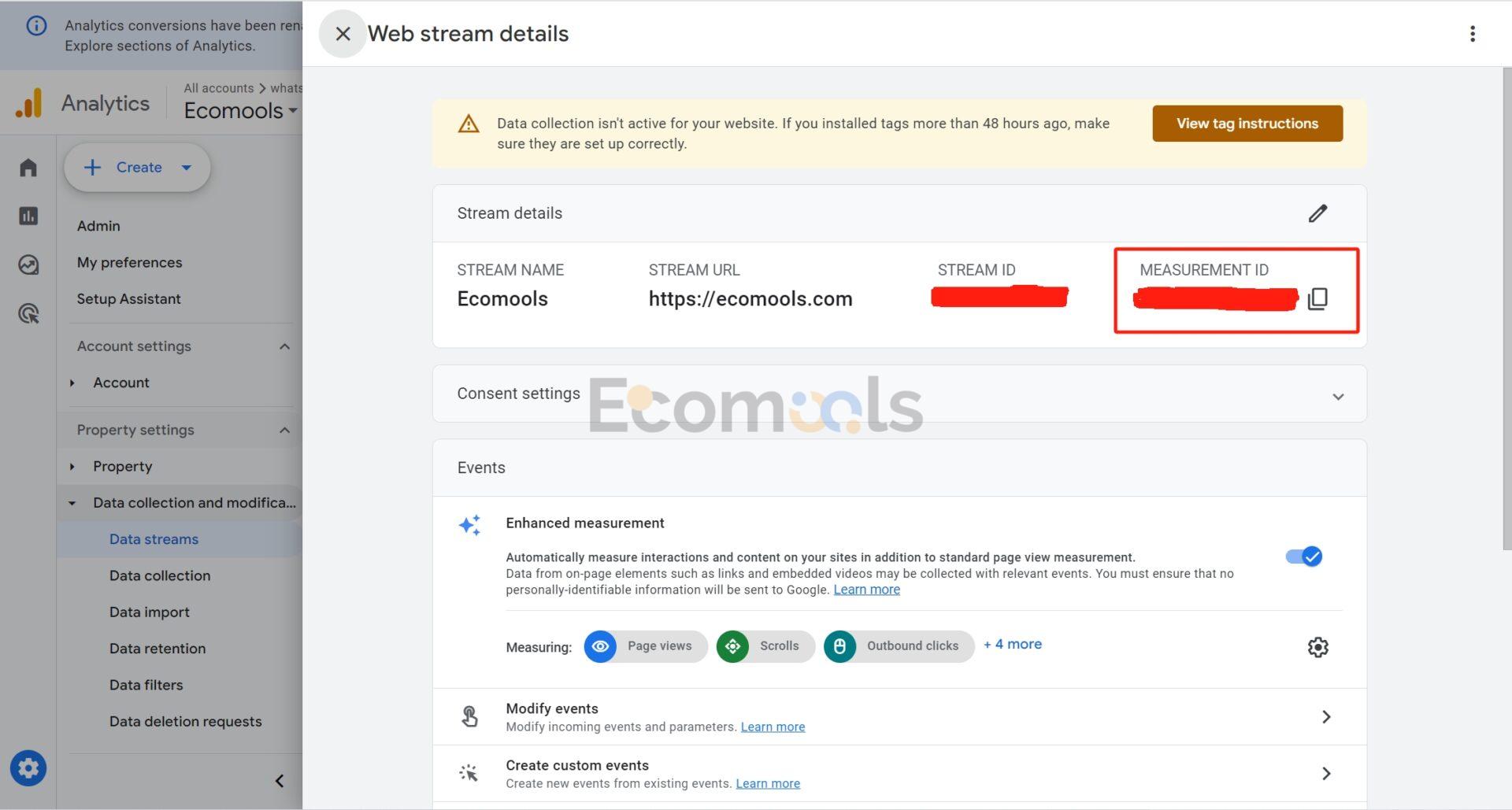
Task: Expand the Consent settings section
Action: coord(1338,397)
